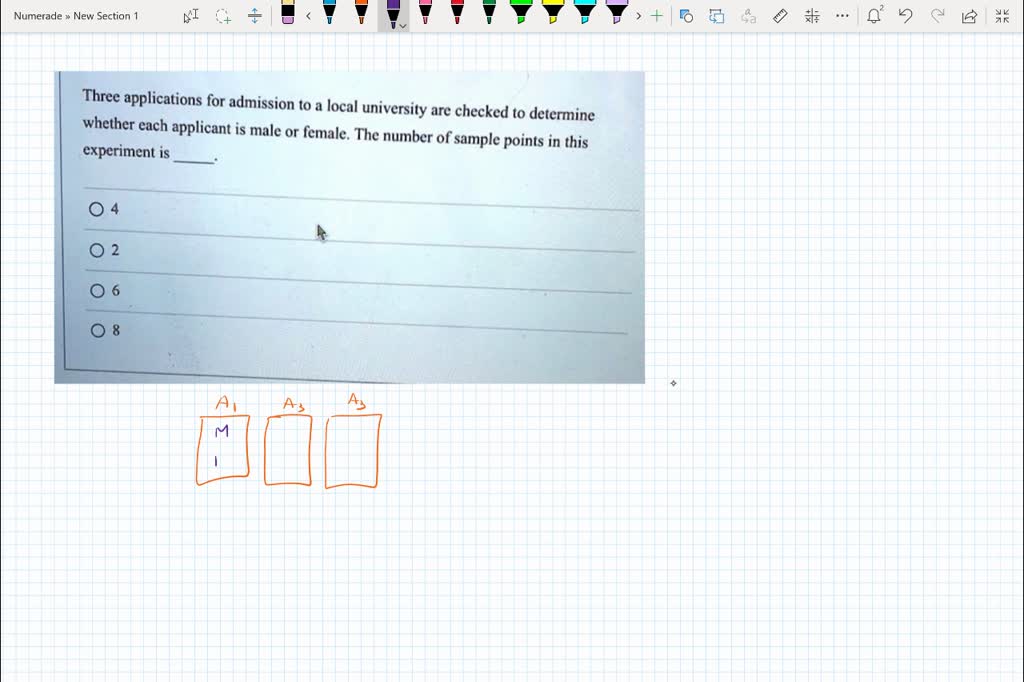
Task: Exit full screen mode
Action: click(1002, 16)
